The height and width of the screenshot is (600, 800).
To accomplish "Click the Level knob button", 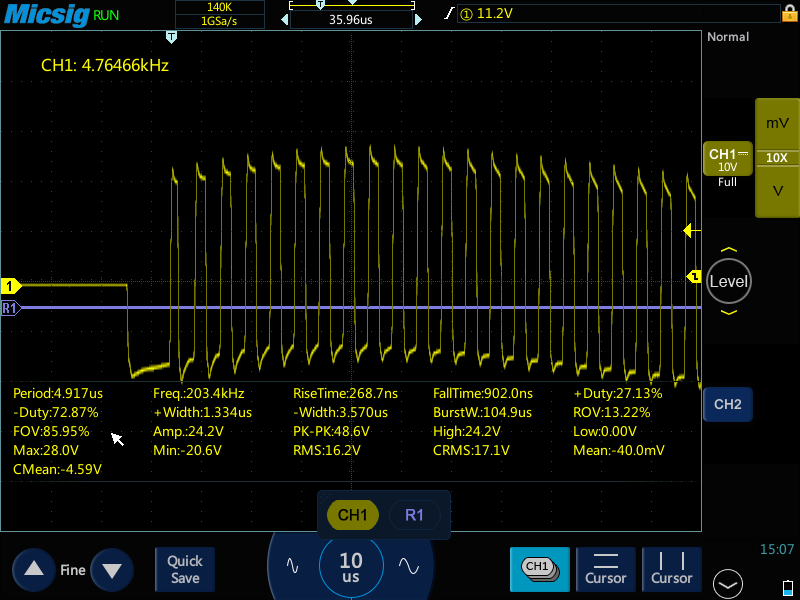I will (729, 281).
